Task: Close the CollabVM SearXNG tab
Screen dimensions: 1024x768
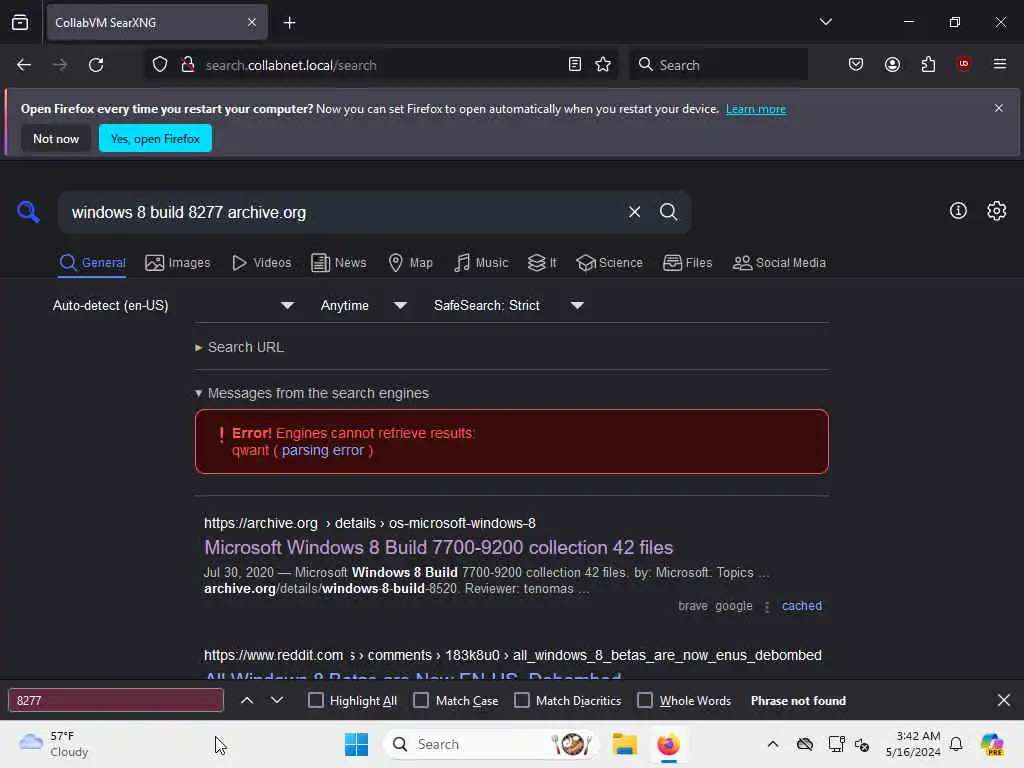Action: coord(252,23)
